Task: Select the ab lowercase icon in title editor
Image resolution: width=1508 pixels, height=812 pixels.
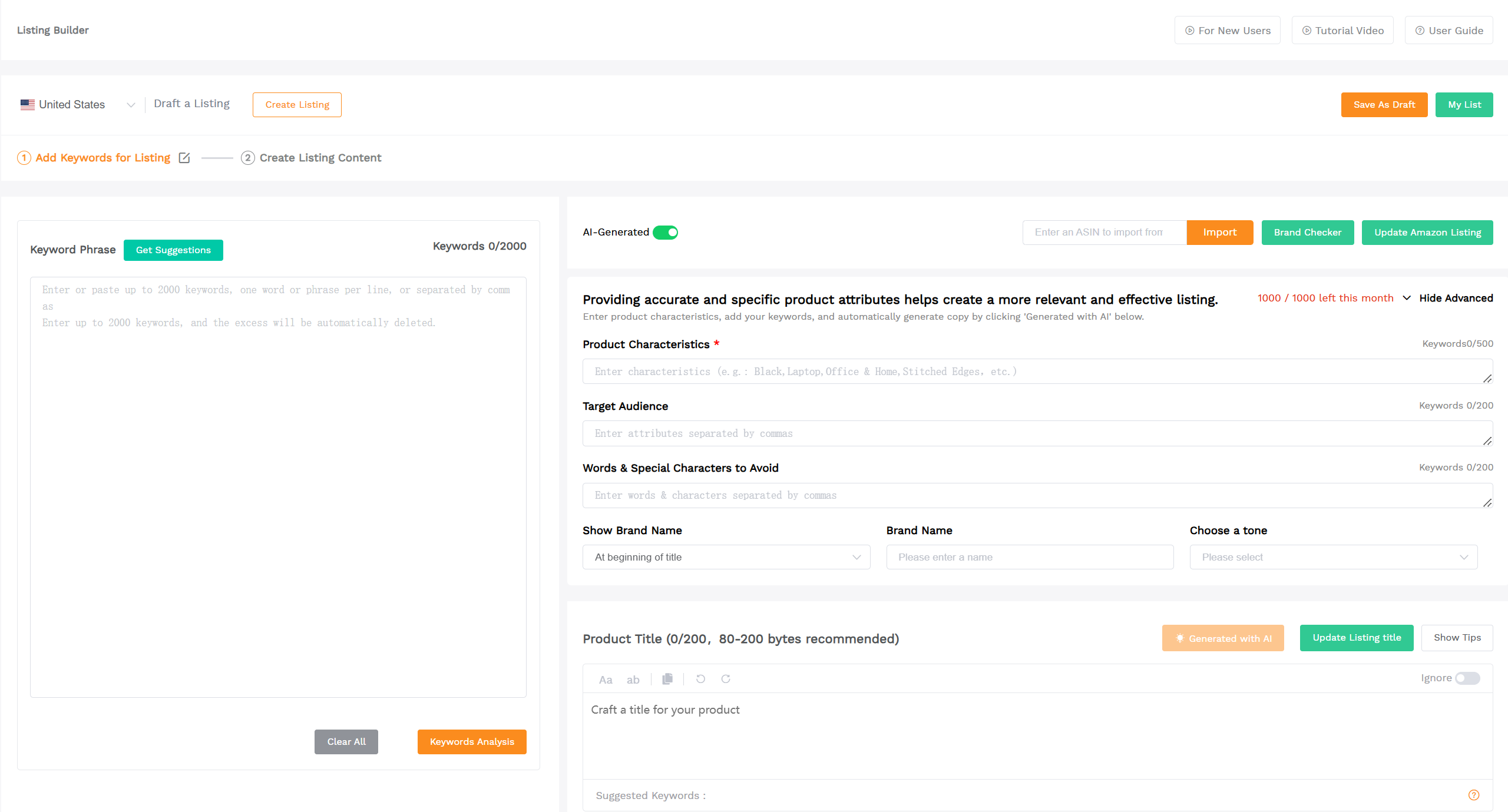Action: [633, 679]
